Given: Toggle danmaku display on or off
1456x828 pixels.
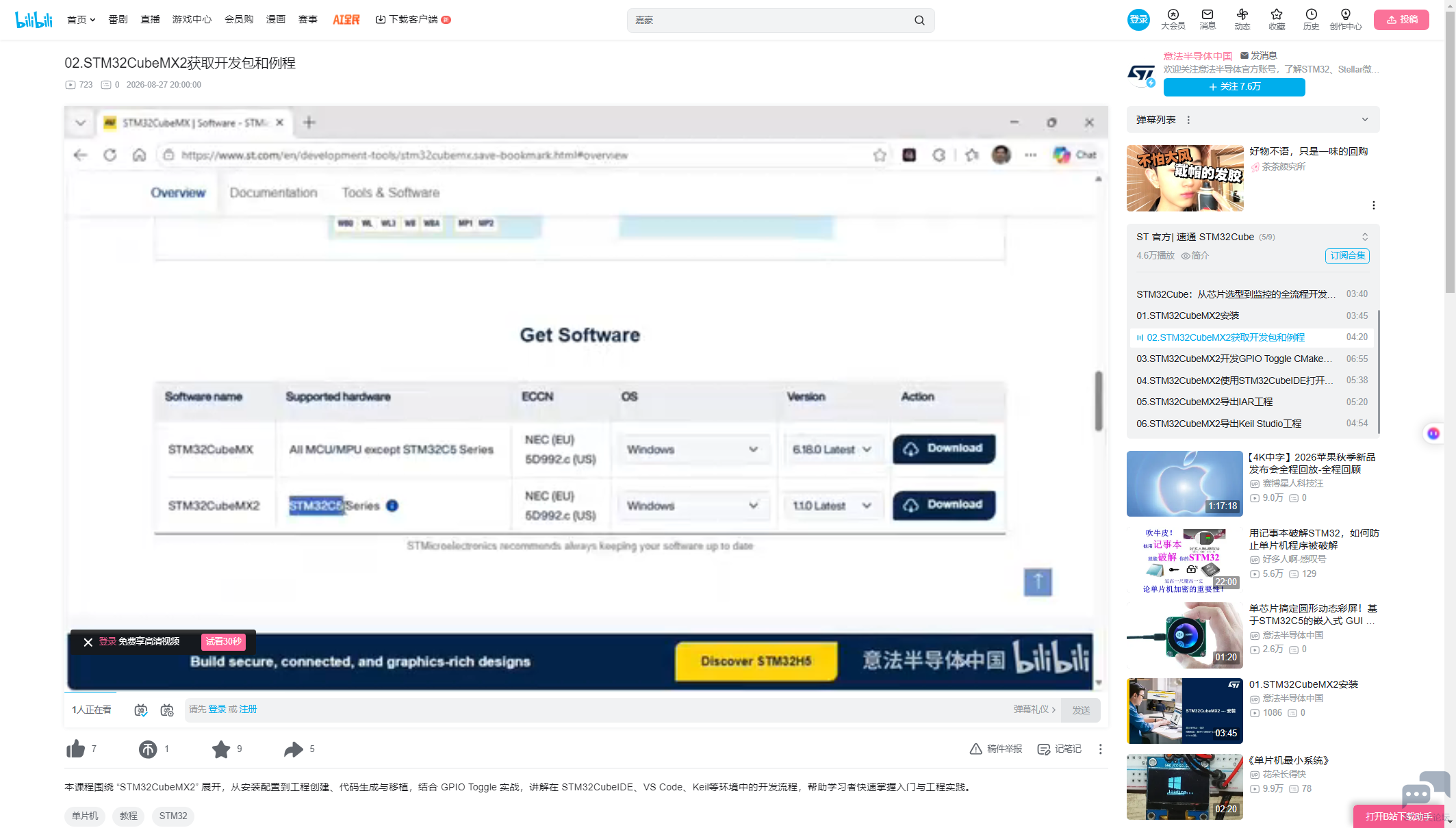Looking at the screenshot, I should [140, 710].
